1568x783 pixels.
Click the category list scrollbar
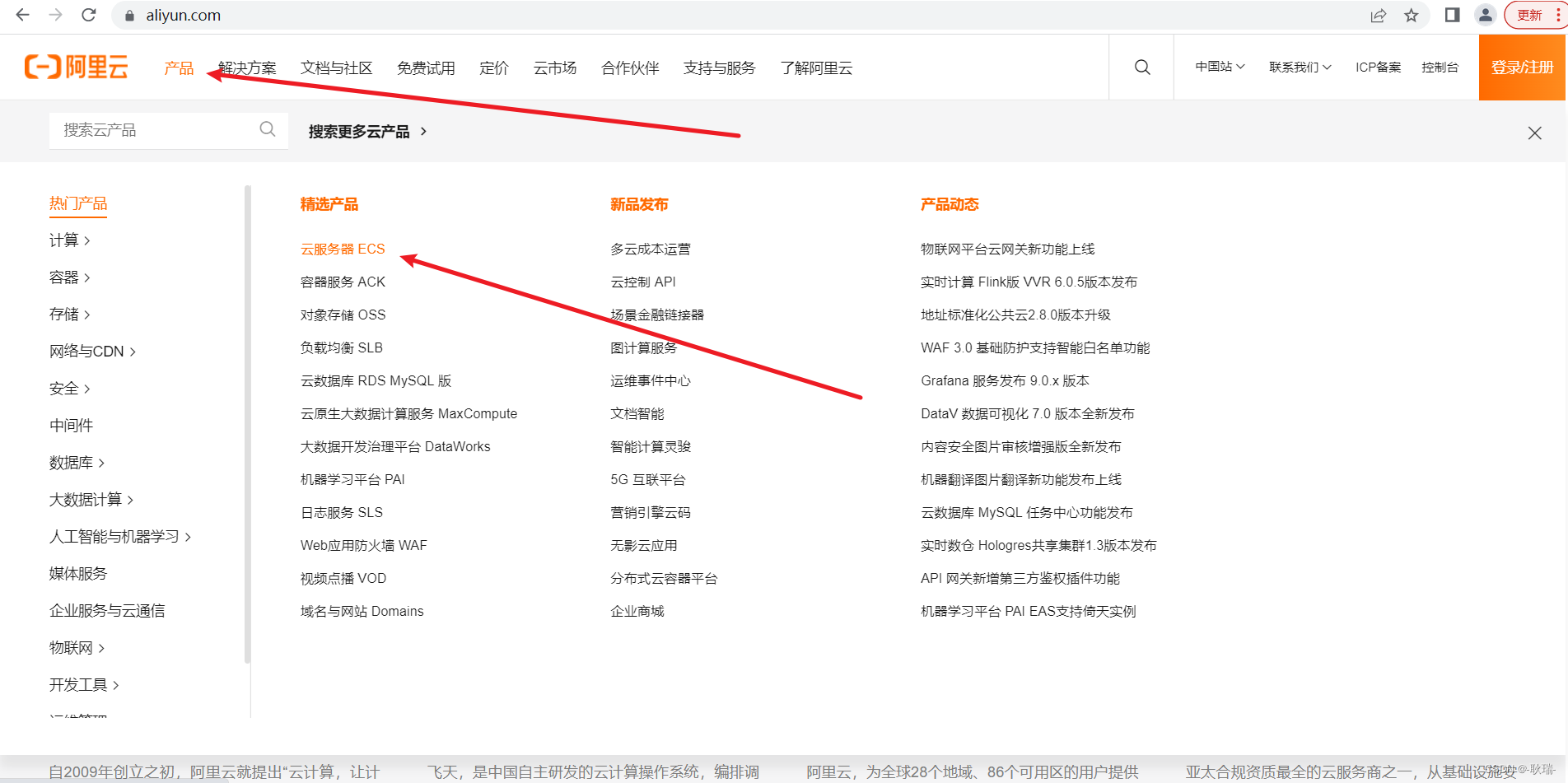click(x=247, y=424)
